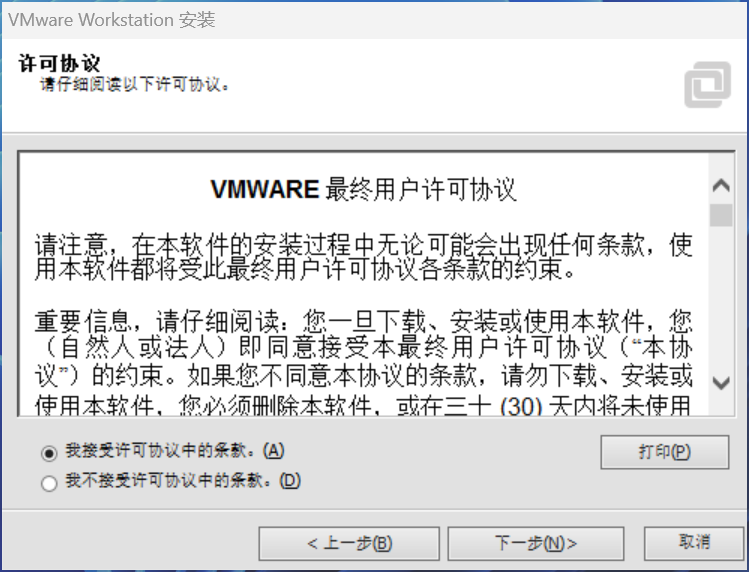The image size is (749, 572).
Task: Click the paragraph starting with 请注意
Action: pyautogui.click(x=363, y=258)
